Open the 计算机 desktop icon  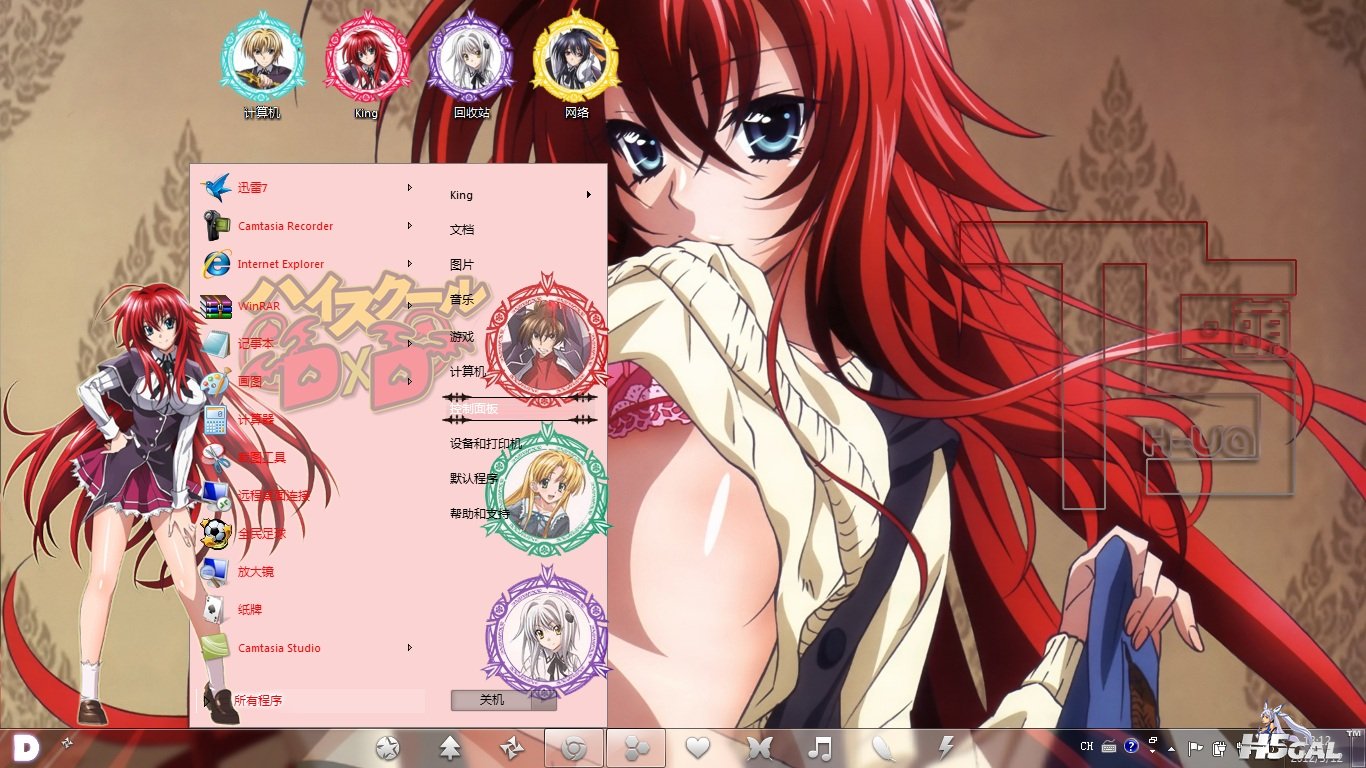coord(262,68)
